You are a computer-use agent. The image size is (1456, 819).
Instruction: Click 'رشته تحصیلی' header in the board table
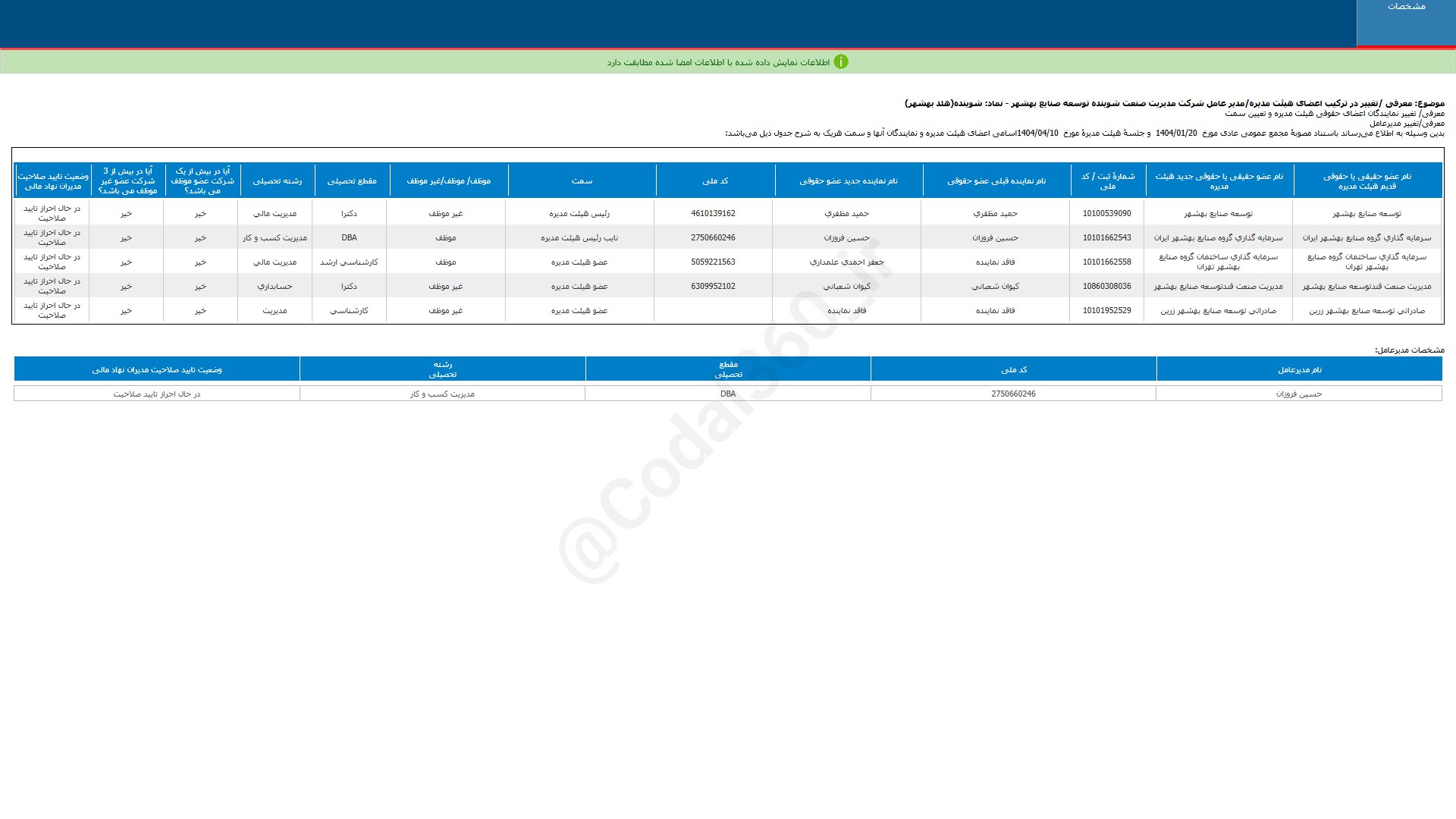tap(278, 181)
